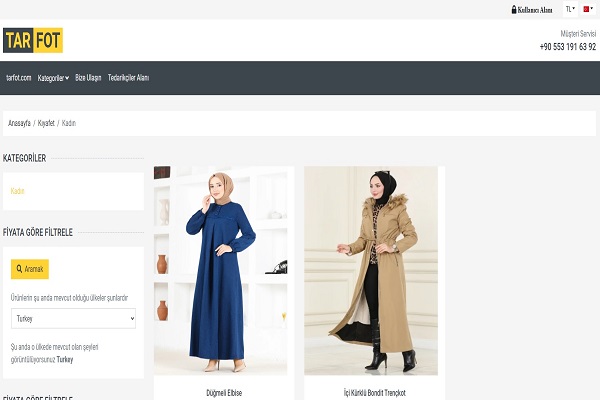The width and height of the screenshot is (600, 400).
Task: Open the Turkey country select box
Action: (x=73, y=318)
